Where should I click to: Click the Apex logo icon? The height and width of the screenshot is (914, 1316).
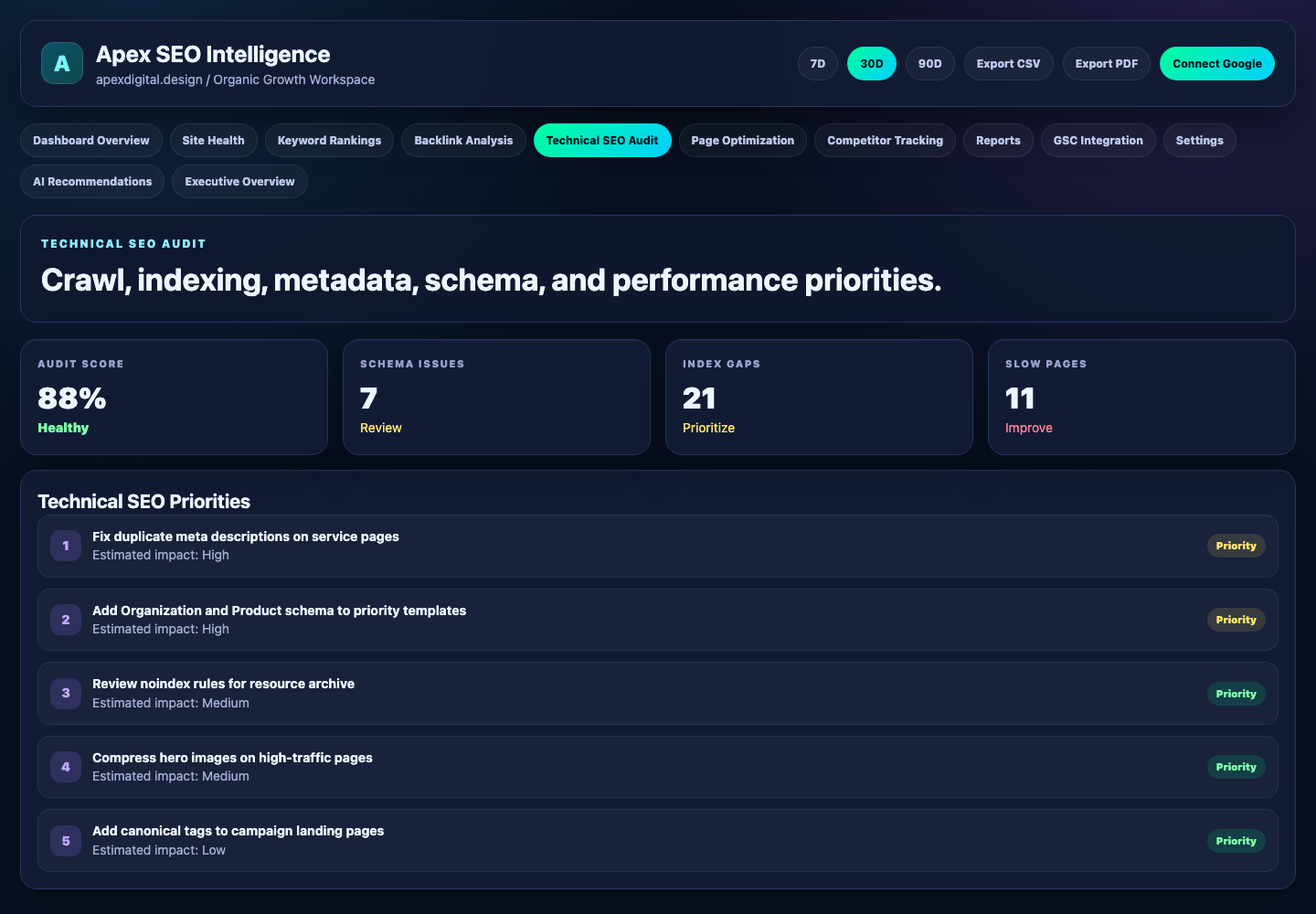point(62,63)
